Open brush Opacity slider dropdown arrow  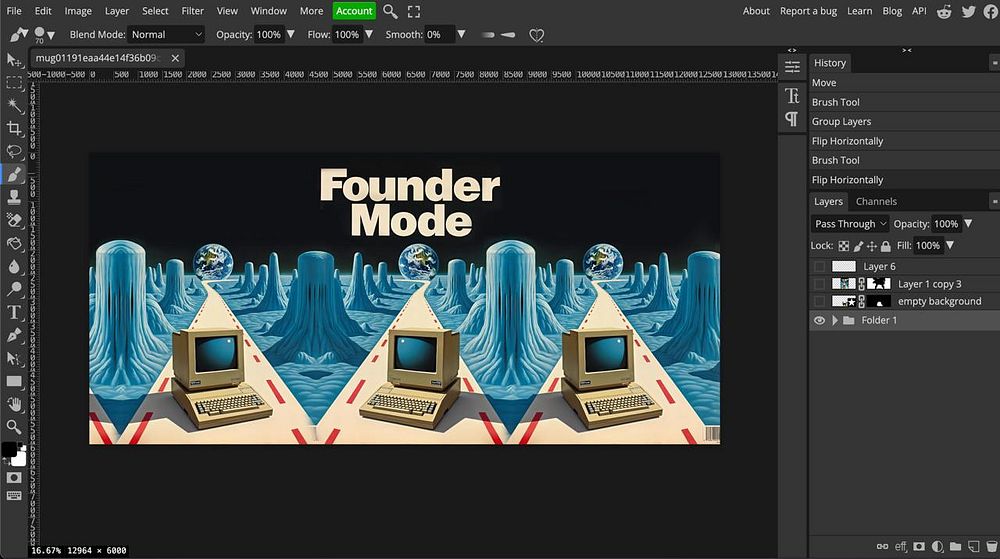[x=291, y=34]
